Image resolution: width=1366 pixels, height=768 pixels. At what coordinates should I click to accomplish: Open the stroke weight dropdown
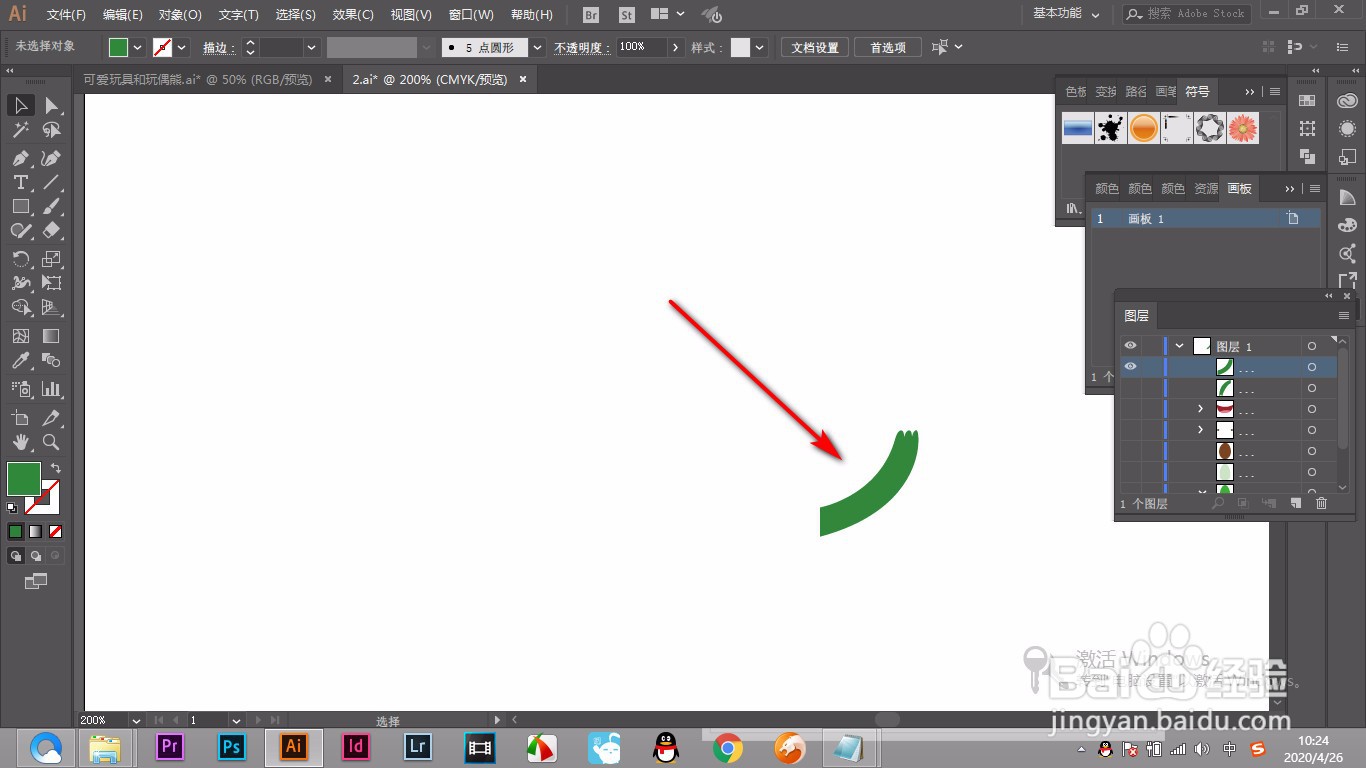[x=312, y=47]
